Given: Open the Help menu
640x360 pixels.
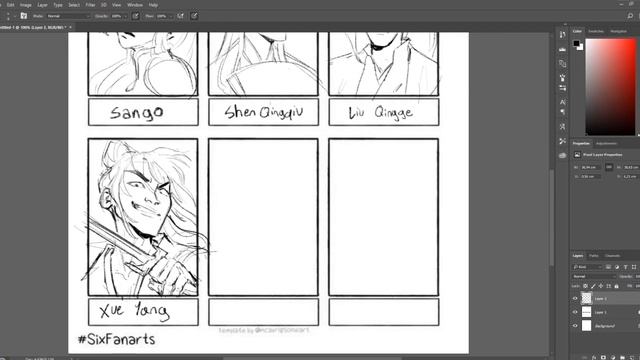Looking at the screenshot, I should [153, 5].
